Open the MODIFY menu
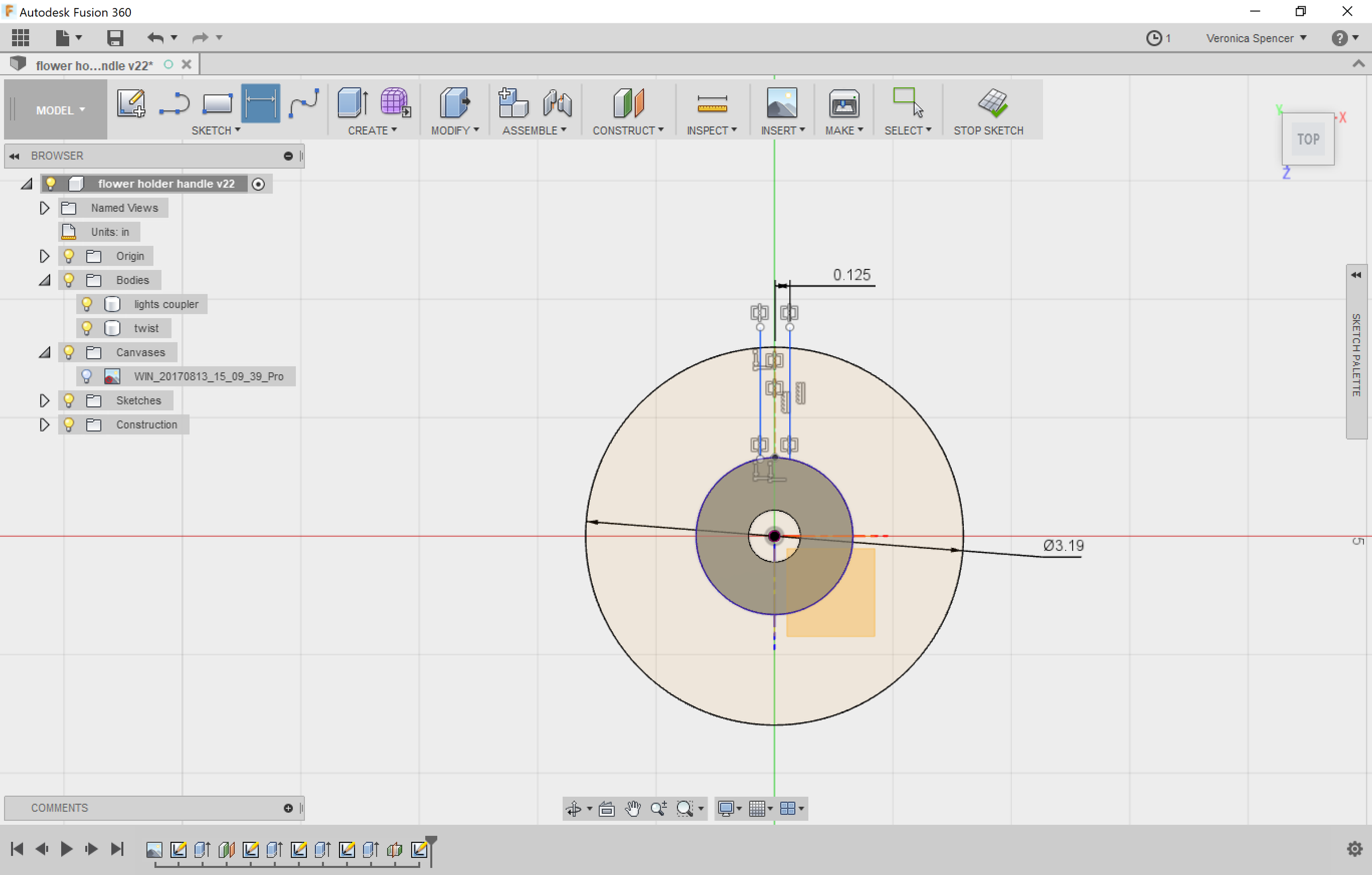 click(x=454, y=130)
